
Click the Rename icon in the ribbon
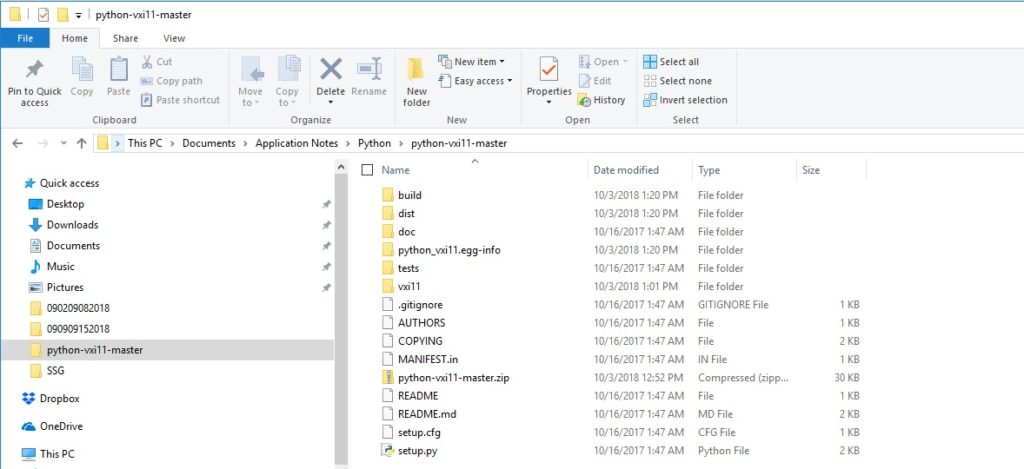tap(369, 70)
